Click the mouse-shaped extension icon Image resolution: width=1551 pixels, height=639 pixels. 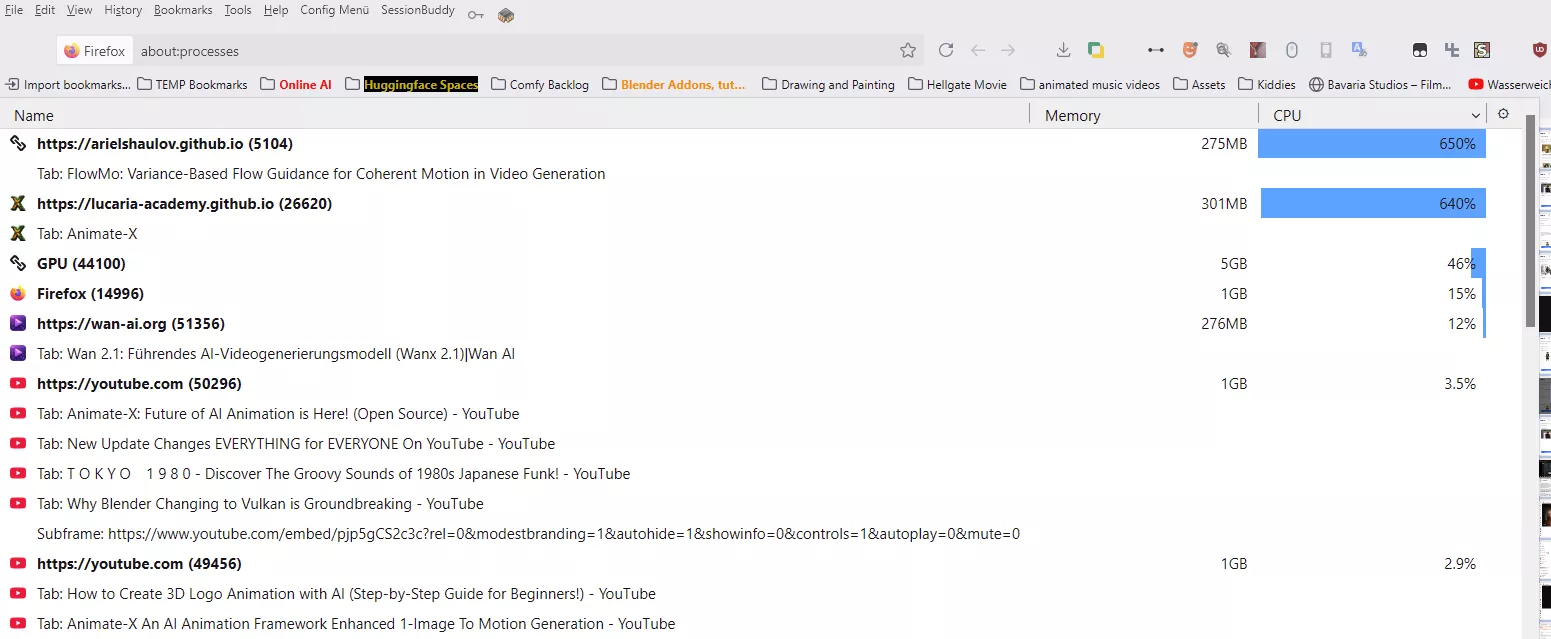tap(1292, 50)
